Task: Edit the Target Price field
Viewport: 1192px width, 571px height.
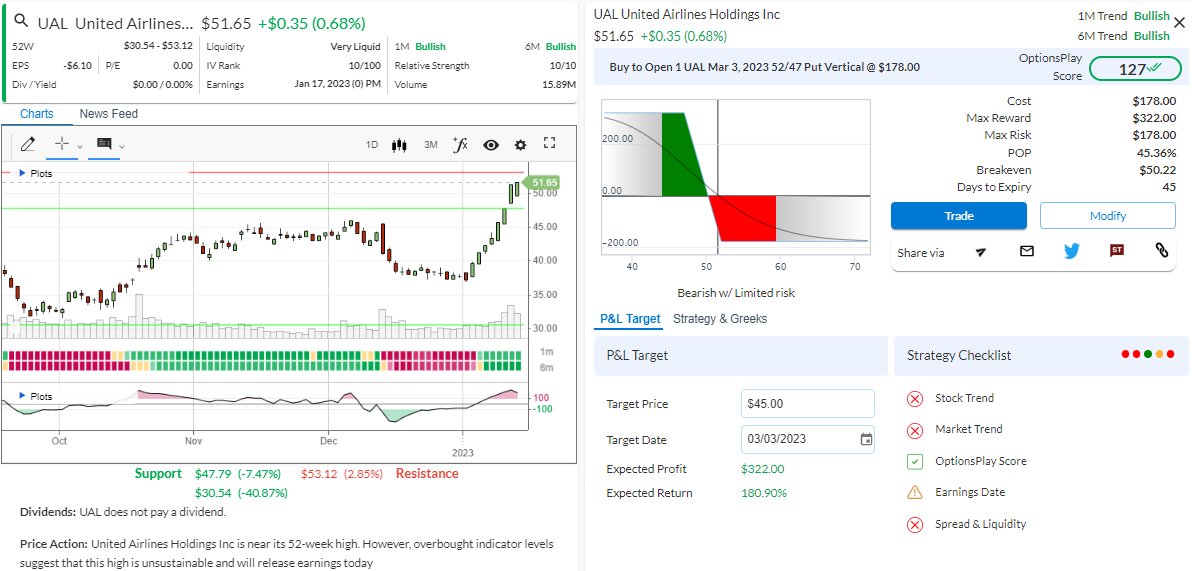Action: pyautogui.click(x=807, y=404)
